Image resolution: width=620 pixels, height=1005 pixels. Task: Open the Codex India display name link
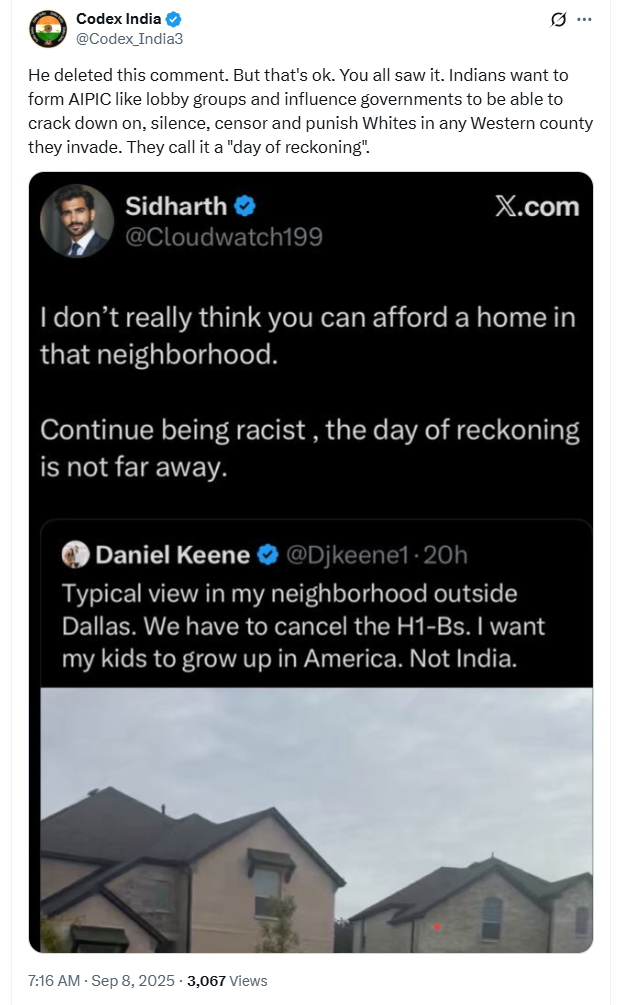118,19
